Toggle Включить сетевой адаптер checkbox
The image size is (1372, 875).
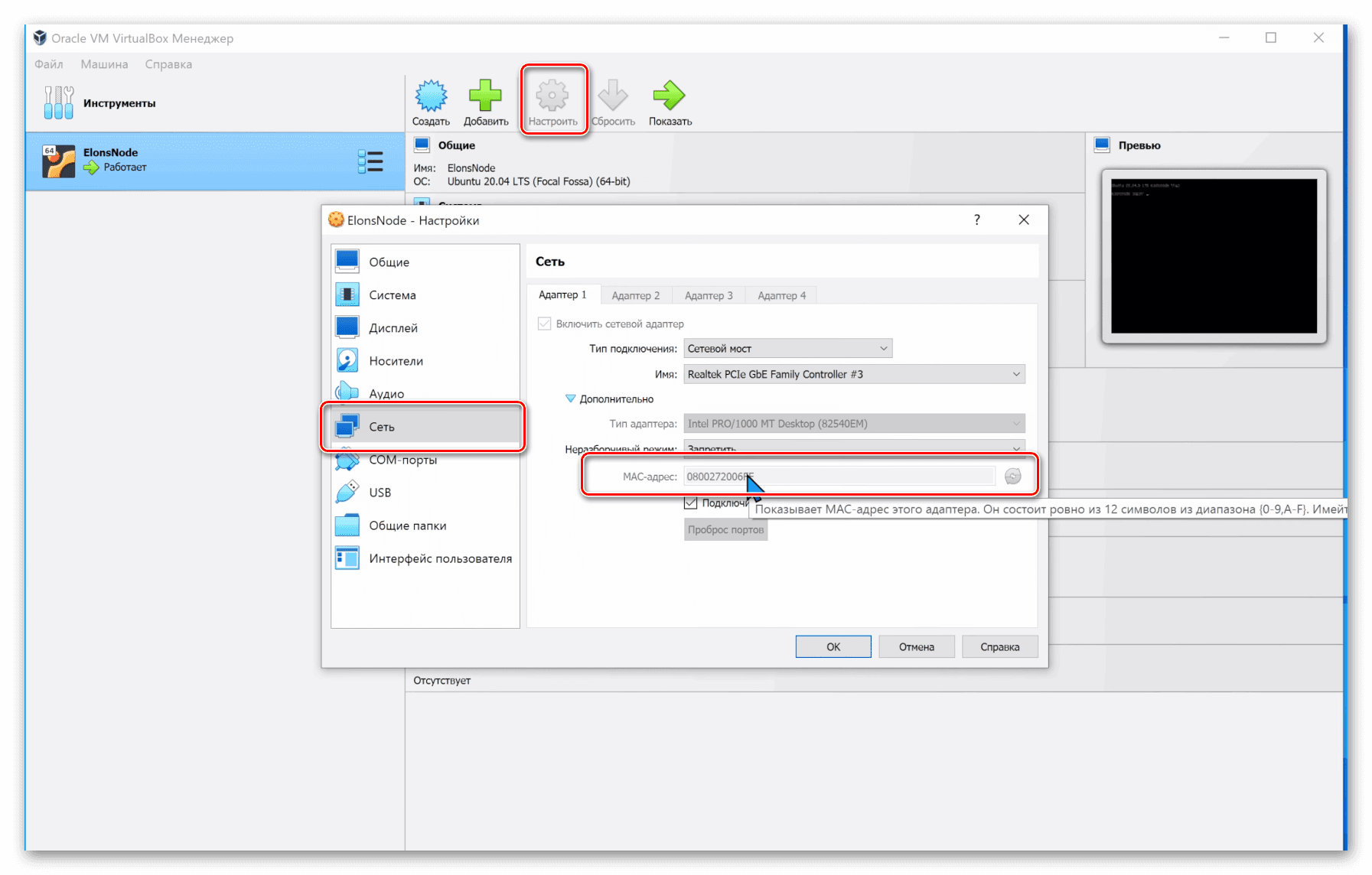[x=544, y=324]
